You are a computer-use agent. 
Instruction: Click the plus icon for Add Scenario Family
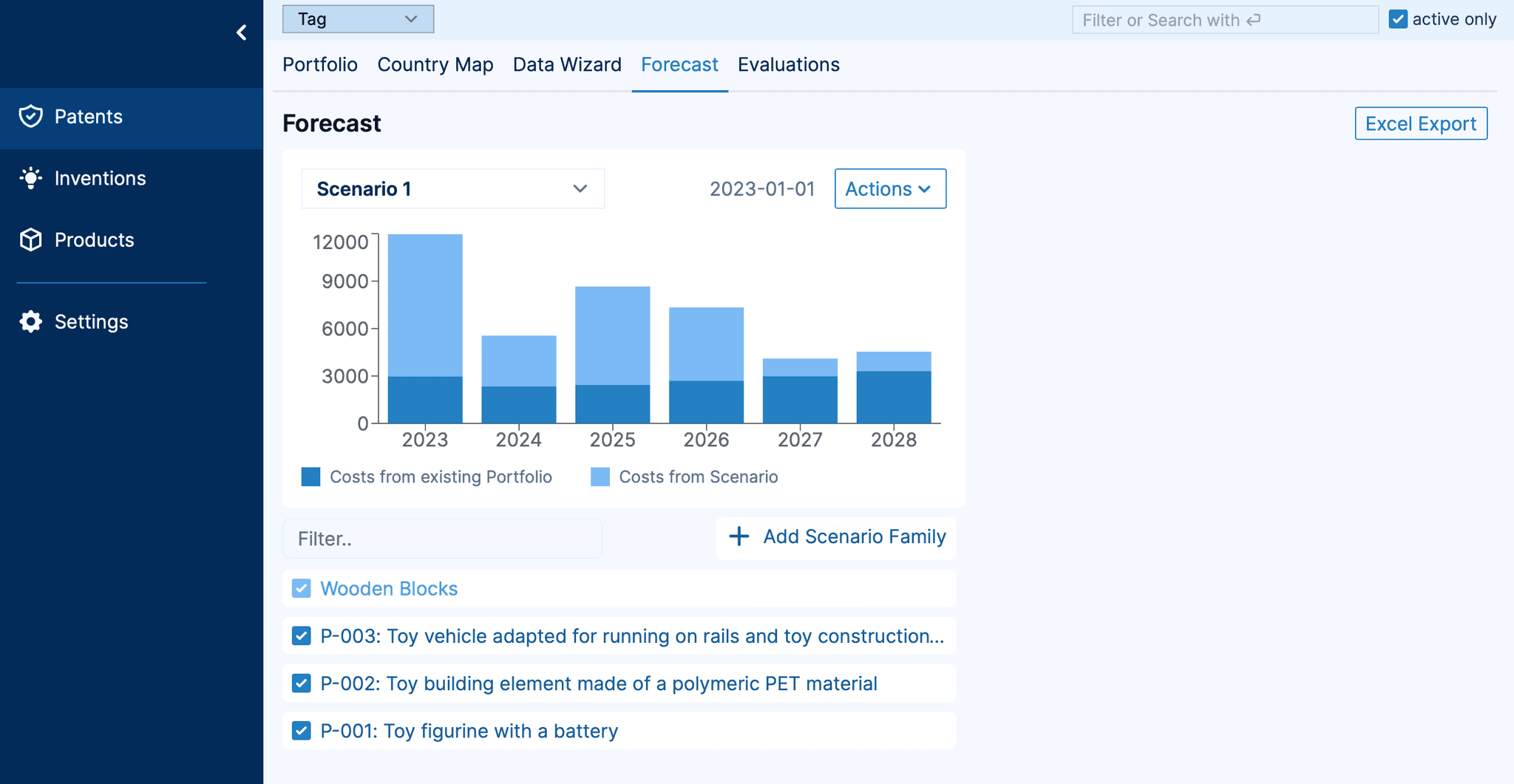point(739,536)
